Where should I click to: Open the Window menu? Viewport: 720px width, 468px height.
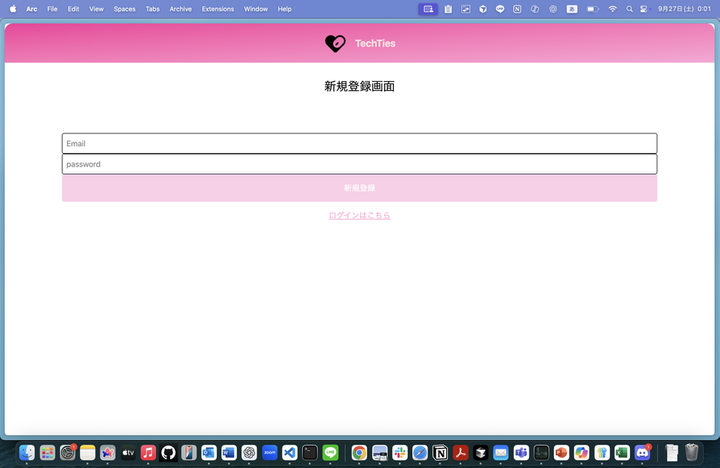(256, 9)
